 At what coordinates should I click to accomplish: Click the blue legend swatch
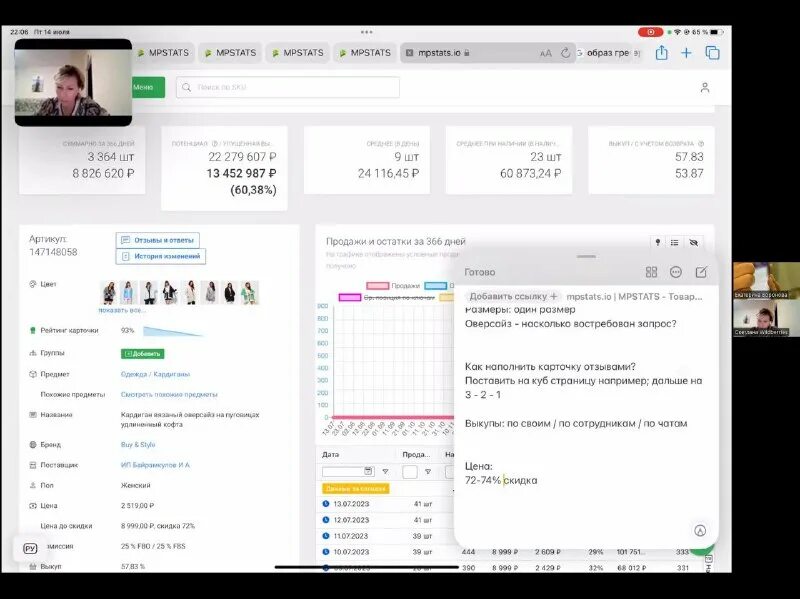[436, 286]
